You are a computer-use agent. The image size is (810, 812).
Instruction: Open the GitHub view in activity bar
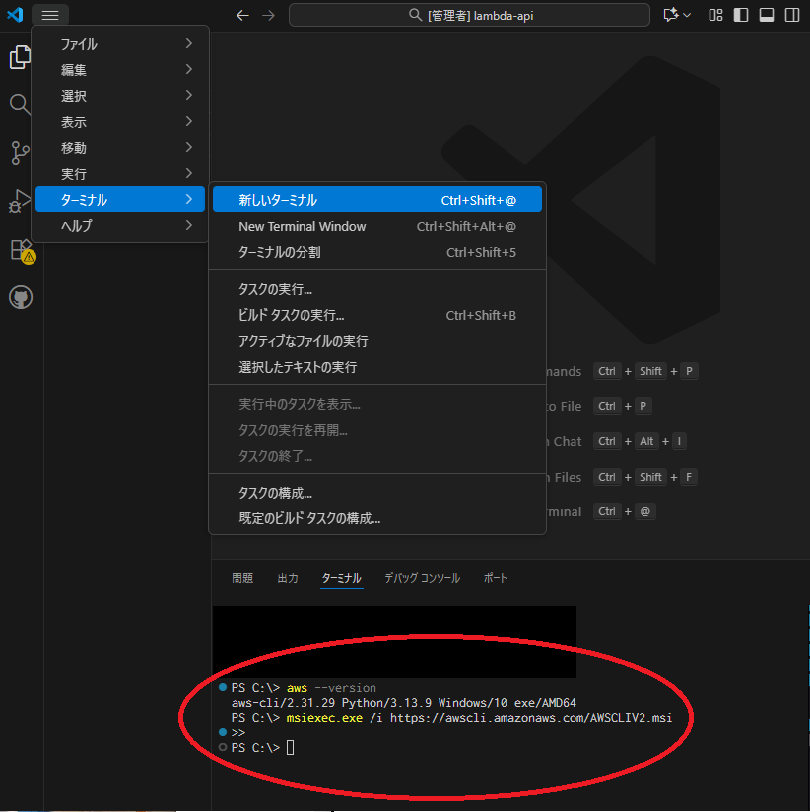[21, 297]
